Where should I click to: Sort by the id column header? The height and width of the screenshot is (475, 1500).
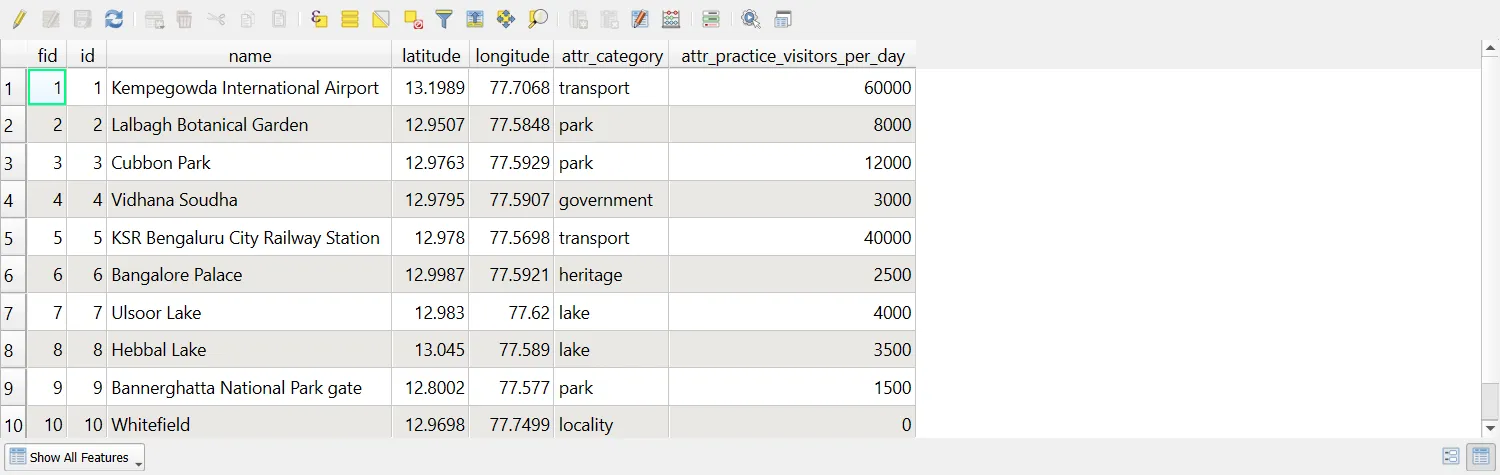click(87, 56)
